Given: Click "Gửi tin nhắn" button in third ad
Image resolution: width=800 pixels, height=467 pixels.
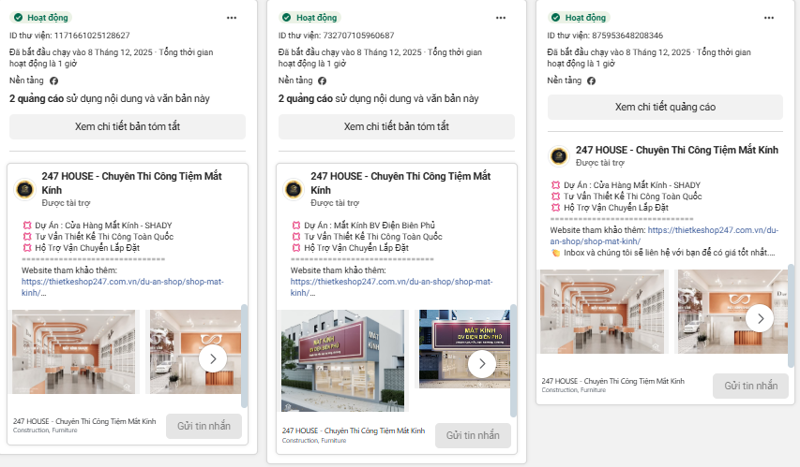Looking at the screenshot, I should [743, 385].
